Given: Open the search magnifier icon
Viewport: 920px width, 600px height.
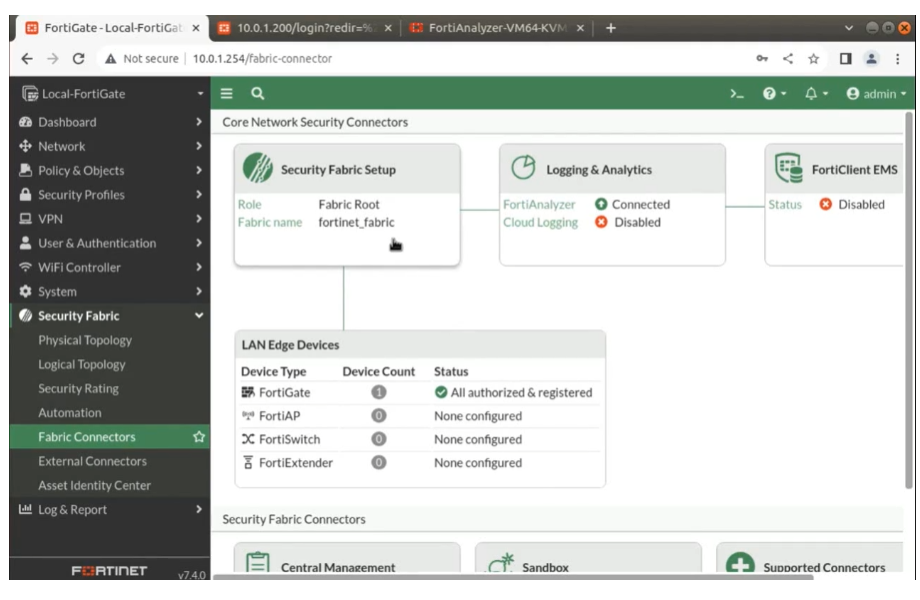Looking at the screenshot, I should point(258,93).
